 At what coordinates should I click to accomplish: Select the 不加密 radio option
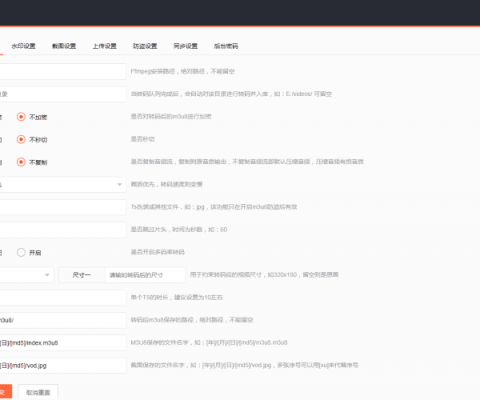point(21,117)
